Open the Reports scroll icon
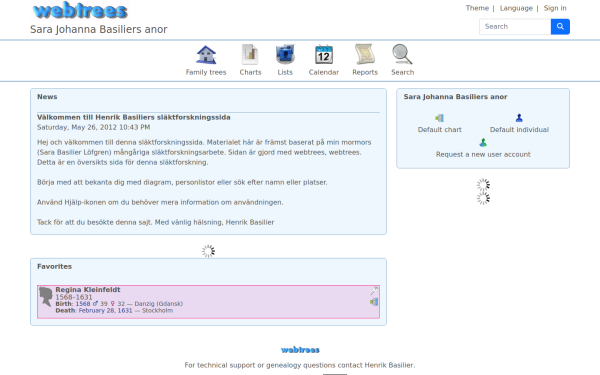 [x=365, y=54]
